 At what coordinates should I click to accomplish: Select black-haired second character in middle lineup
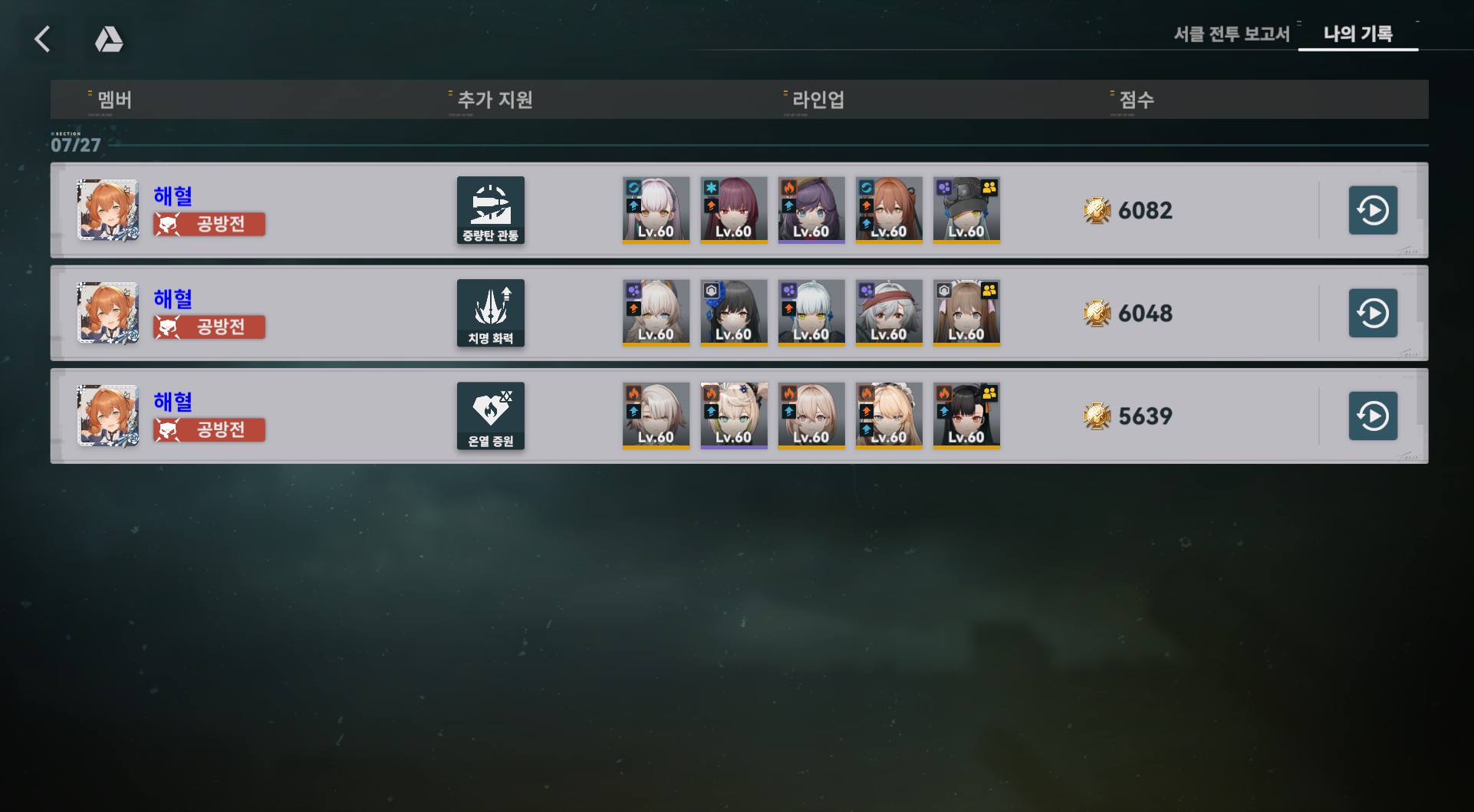[734, 313]
